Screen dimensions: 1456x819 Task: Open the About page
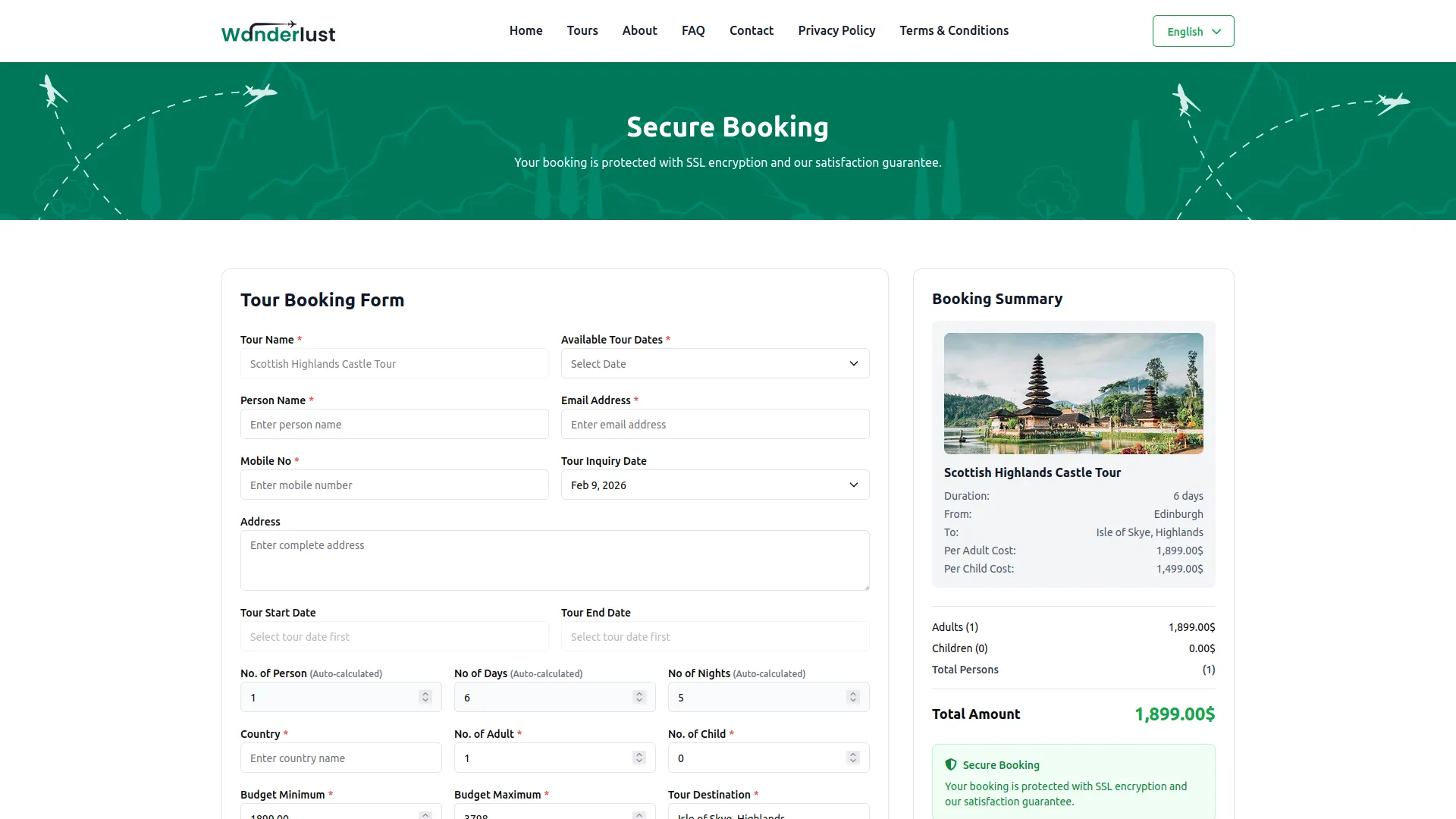pos(639,30)
